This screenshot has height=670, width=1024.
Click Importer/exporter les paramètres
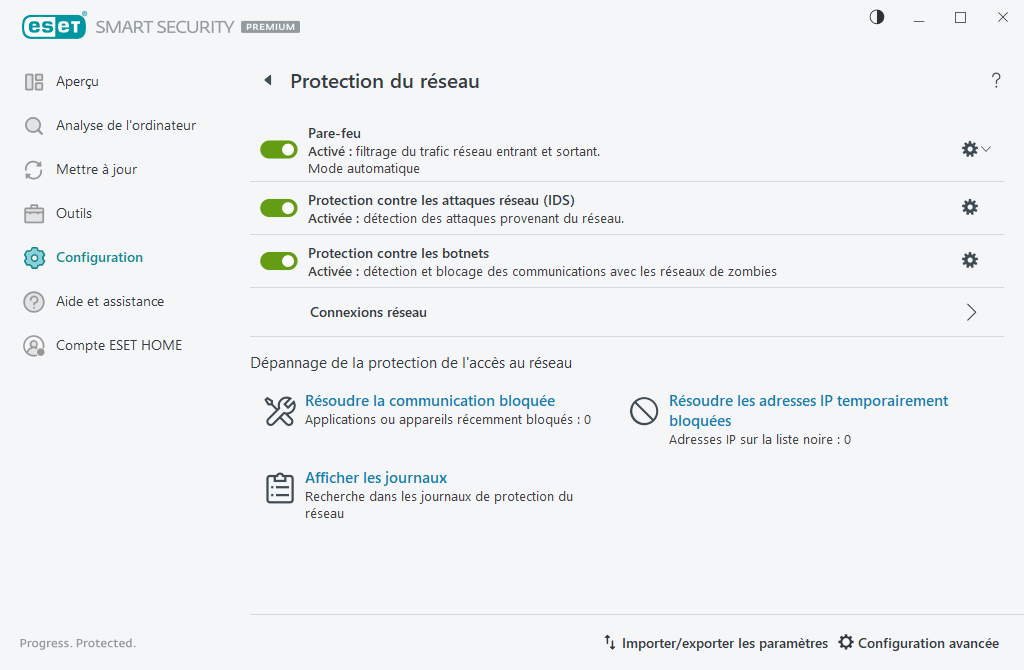[715, 643]
